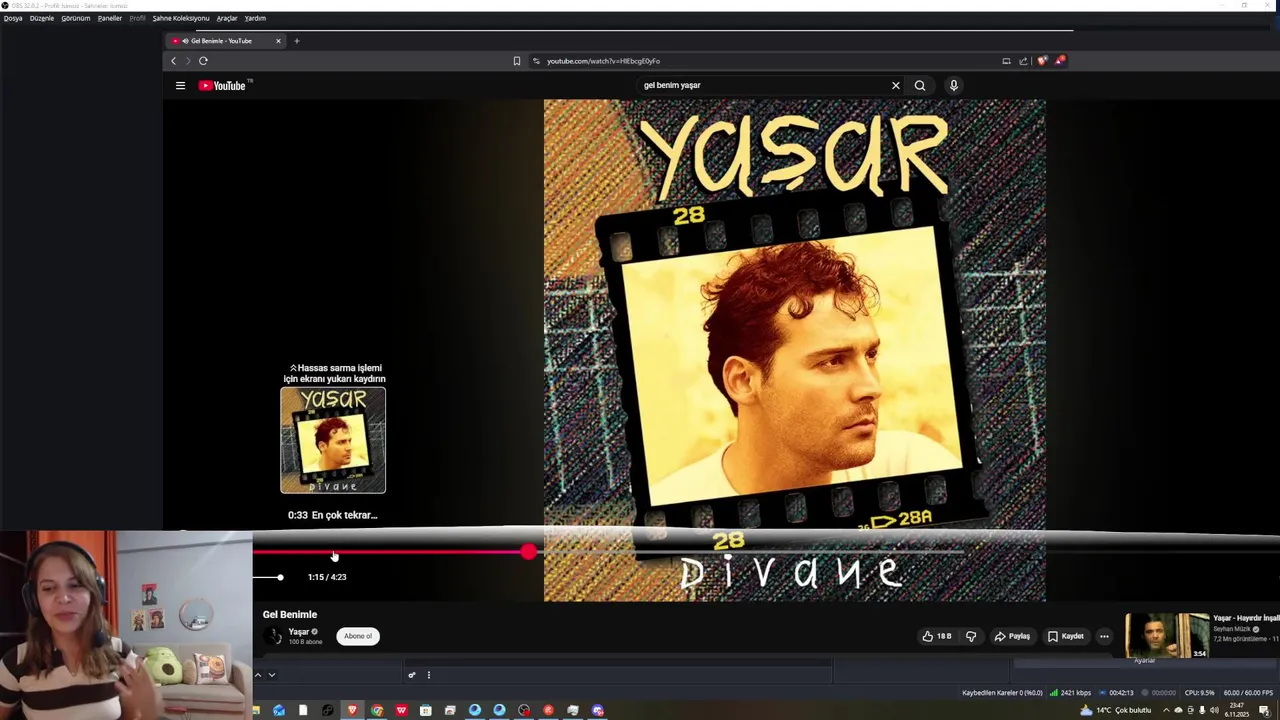Open Chrome from the Windows taskbar

377,710
